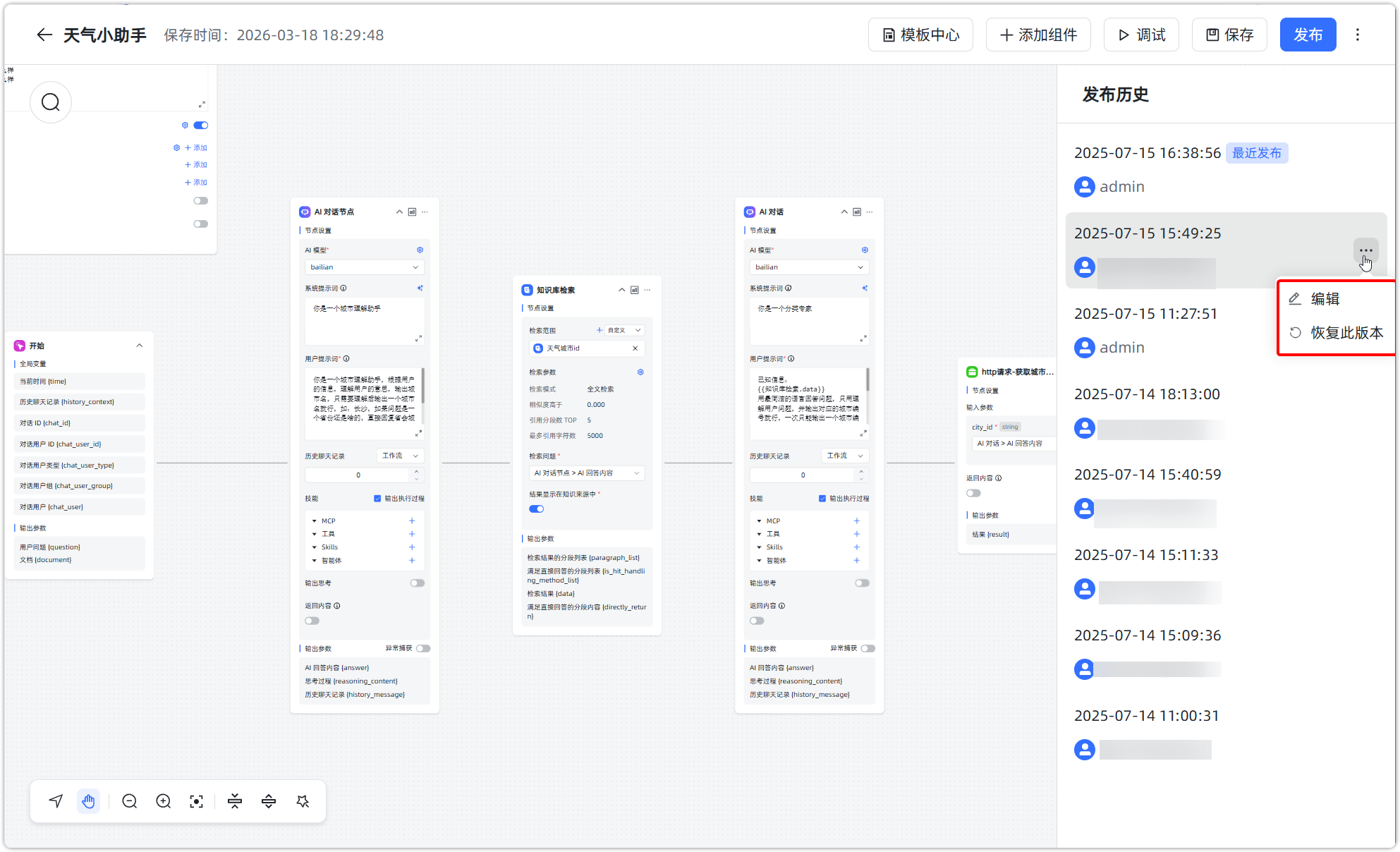1400x852 pixels.
Task: Click the history record count input showing 0
Action: 358,475
